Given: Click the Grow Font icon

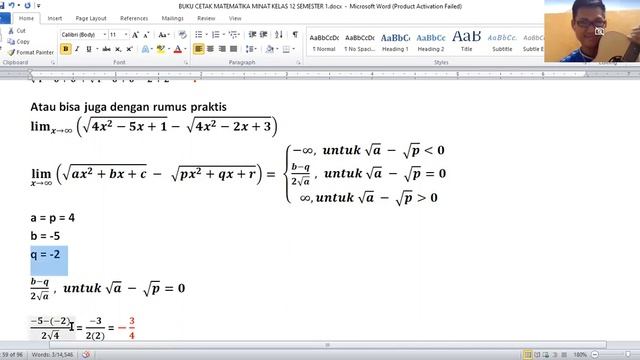Looking at the screenshot, I should (x=135, y=35).
